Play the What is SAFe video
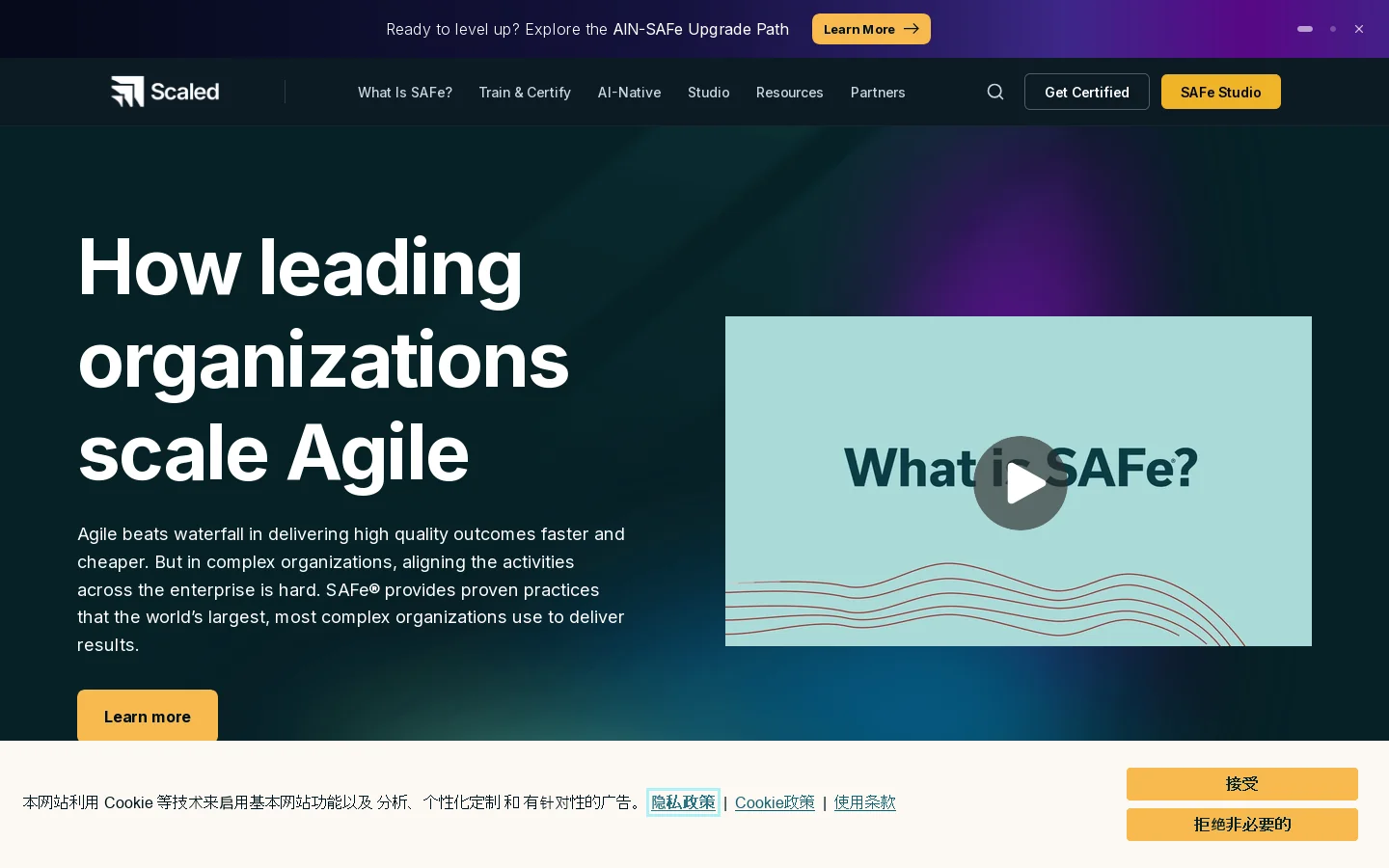This screenshot has height=868, width=1389. [x=1021, y=483]
